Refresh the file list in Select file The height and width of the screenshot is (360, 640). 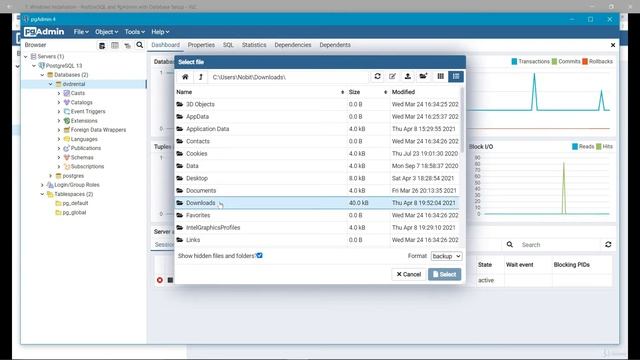coord(378,76)
